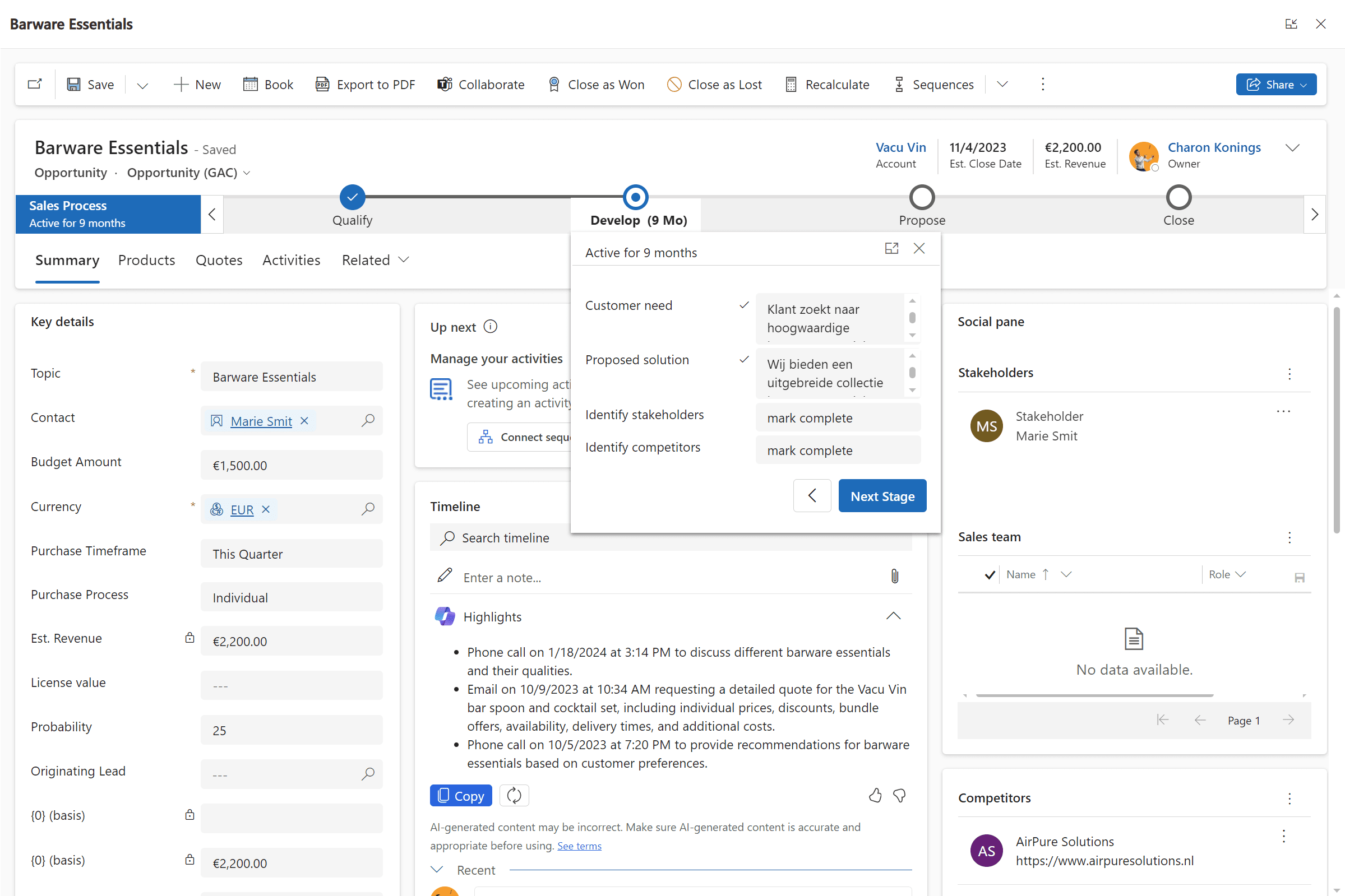
Task: Give thumbs up to highlights
Action: coord(875,796)
